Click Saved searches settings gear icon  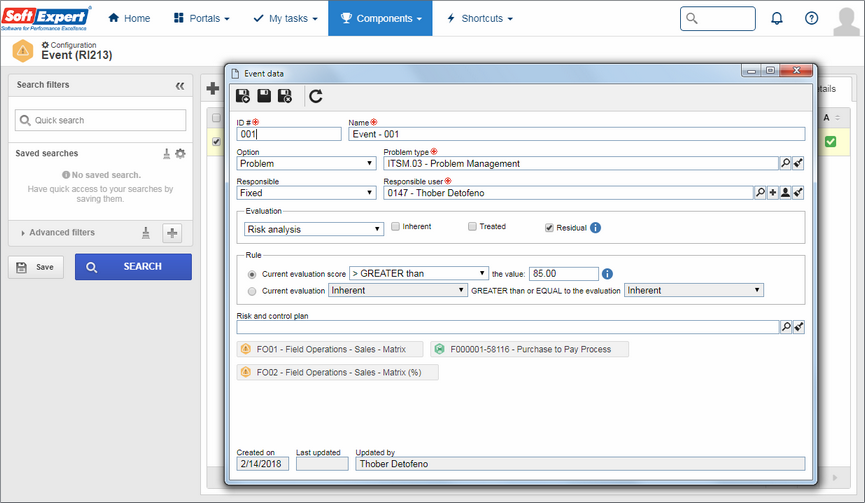point(180,153)
